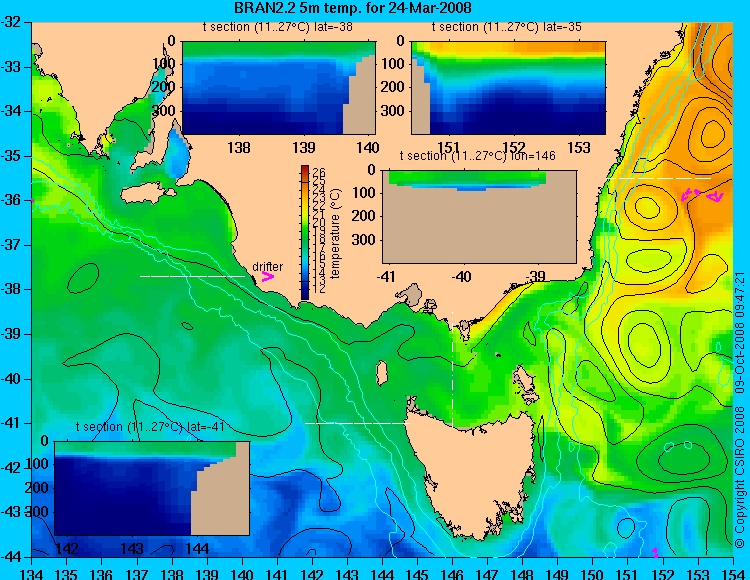Click '148' on the main longitude axis
750x580 pixels.
pyautogui.click(x=523, y=574)
